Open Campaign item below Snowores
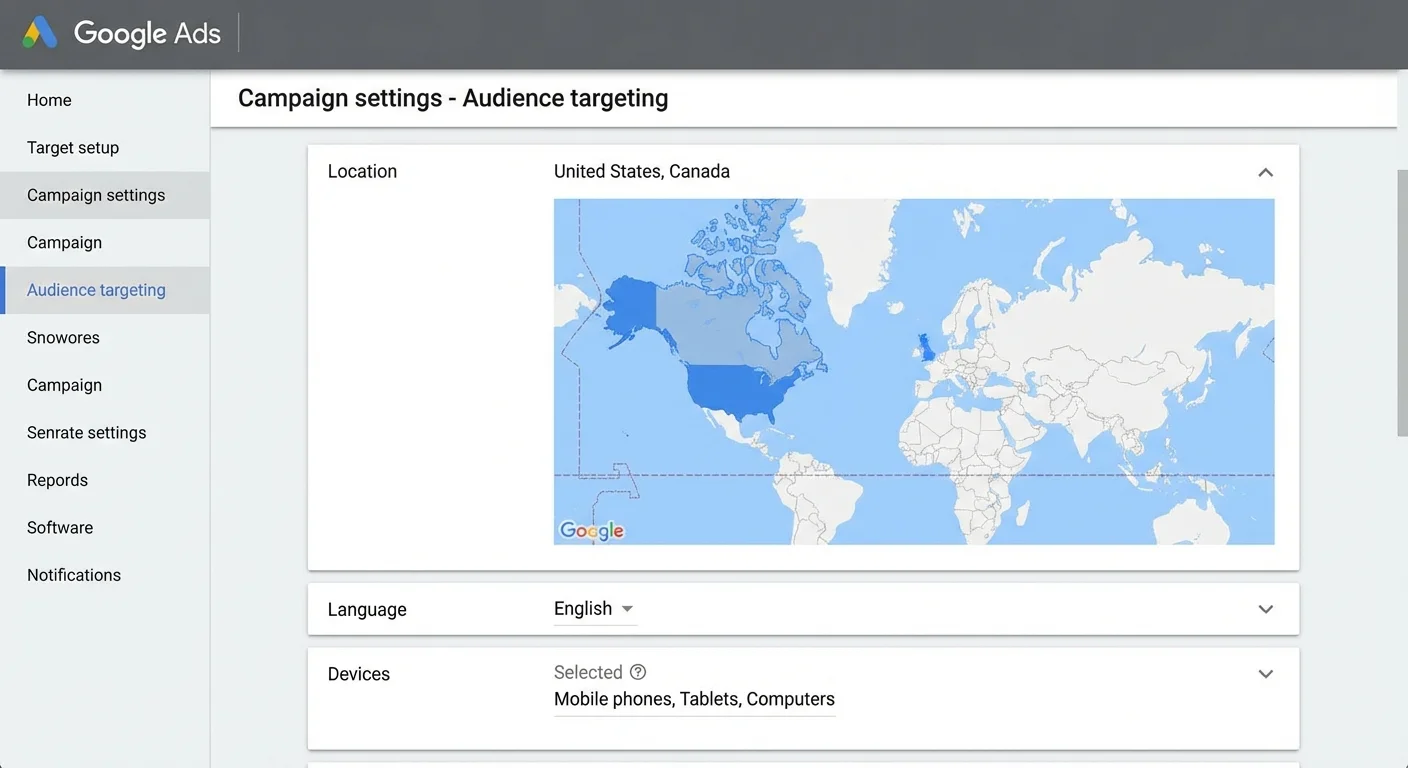Viewport: 1408px width, 768px height. click(105, 385)
